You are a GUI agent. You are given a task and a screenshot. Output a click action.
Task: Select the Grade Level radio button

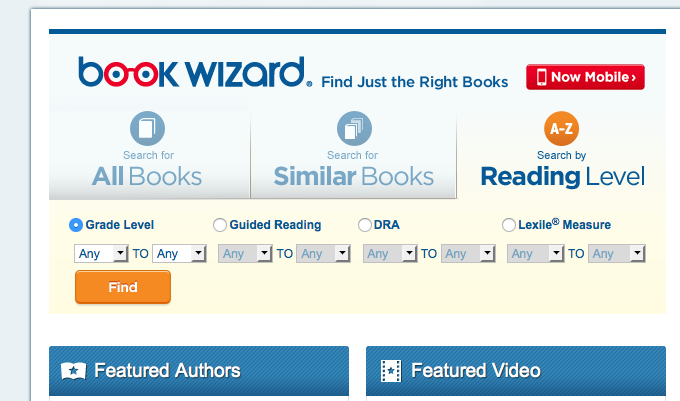75,225
